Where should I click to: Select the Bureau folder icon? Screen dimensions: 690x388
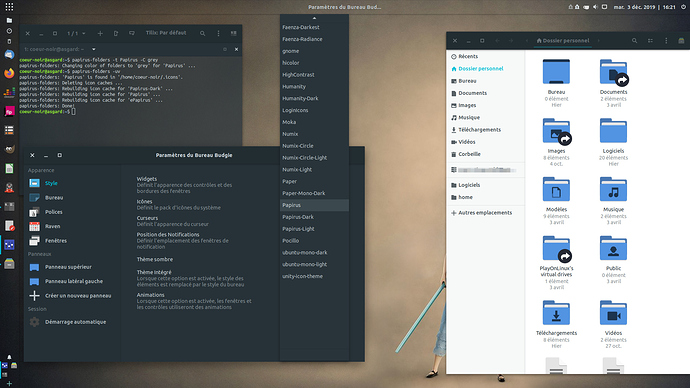pyautogui.click(x=556, y=72)
